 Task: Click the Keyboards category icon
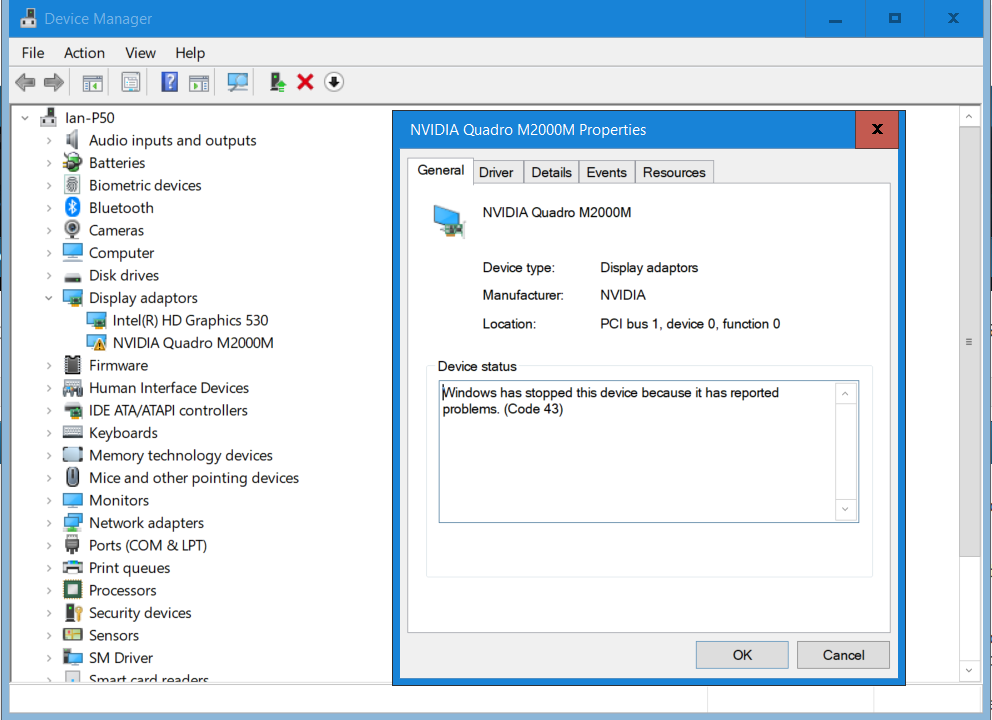click(73, 433)
